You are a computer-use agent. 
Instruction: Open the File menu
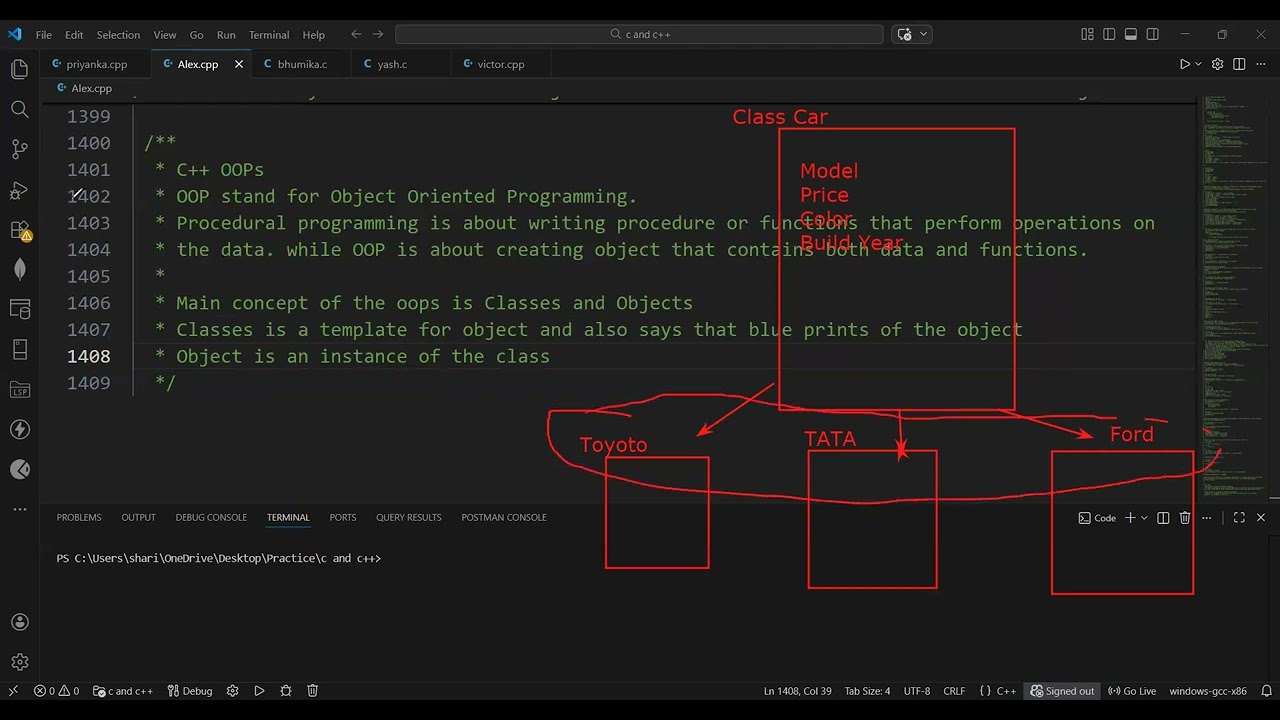(x=44, y=34)
